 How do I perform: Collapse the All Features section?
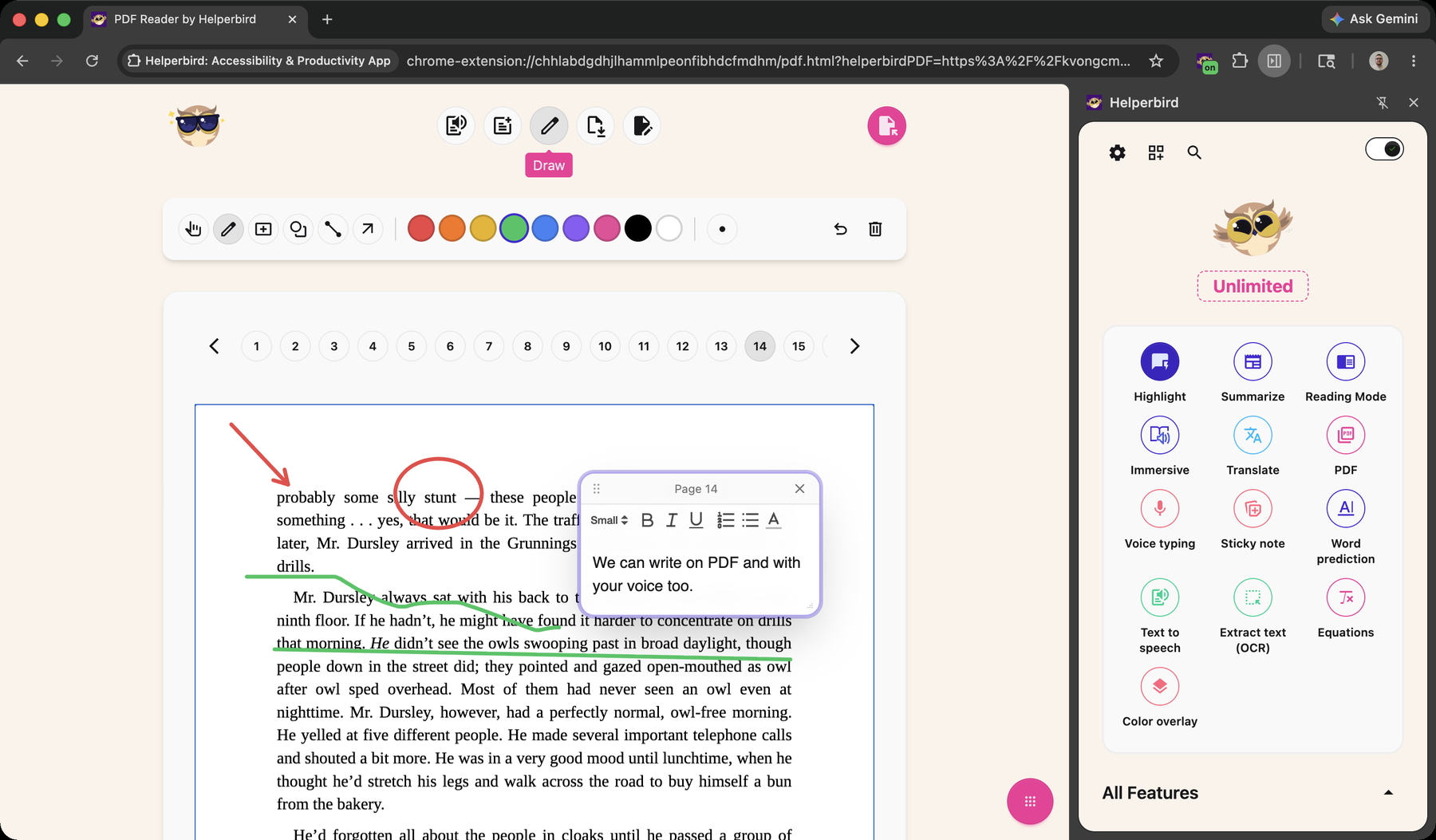[1388, 793]
